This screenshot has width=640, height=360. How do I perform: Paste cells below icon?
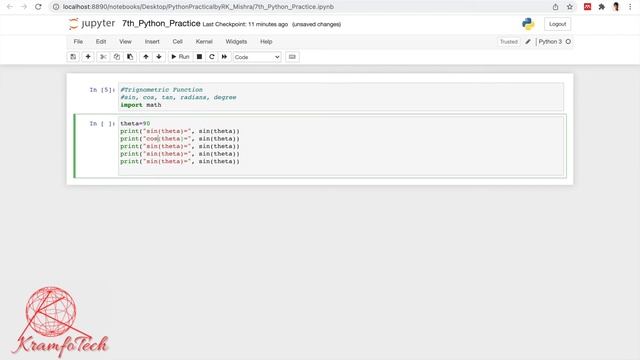click(x=130, y=57)
